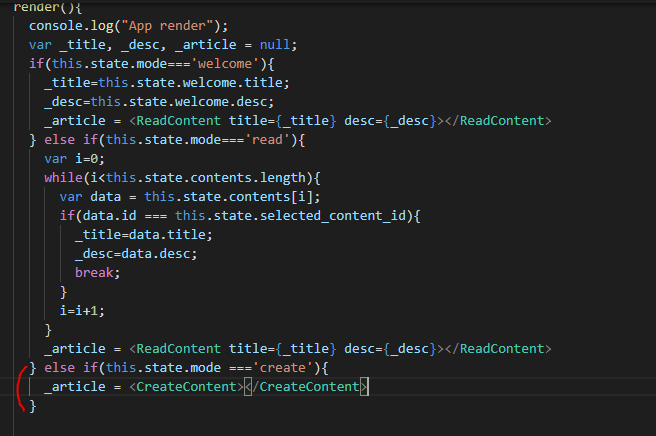Image resolution: width=656 pixels, height=436 pixels.
Task: Select the "App render" string literal
Action: point(167,26)
